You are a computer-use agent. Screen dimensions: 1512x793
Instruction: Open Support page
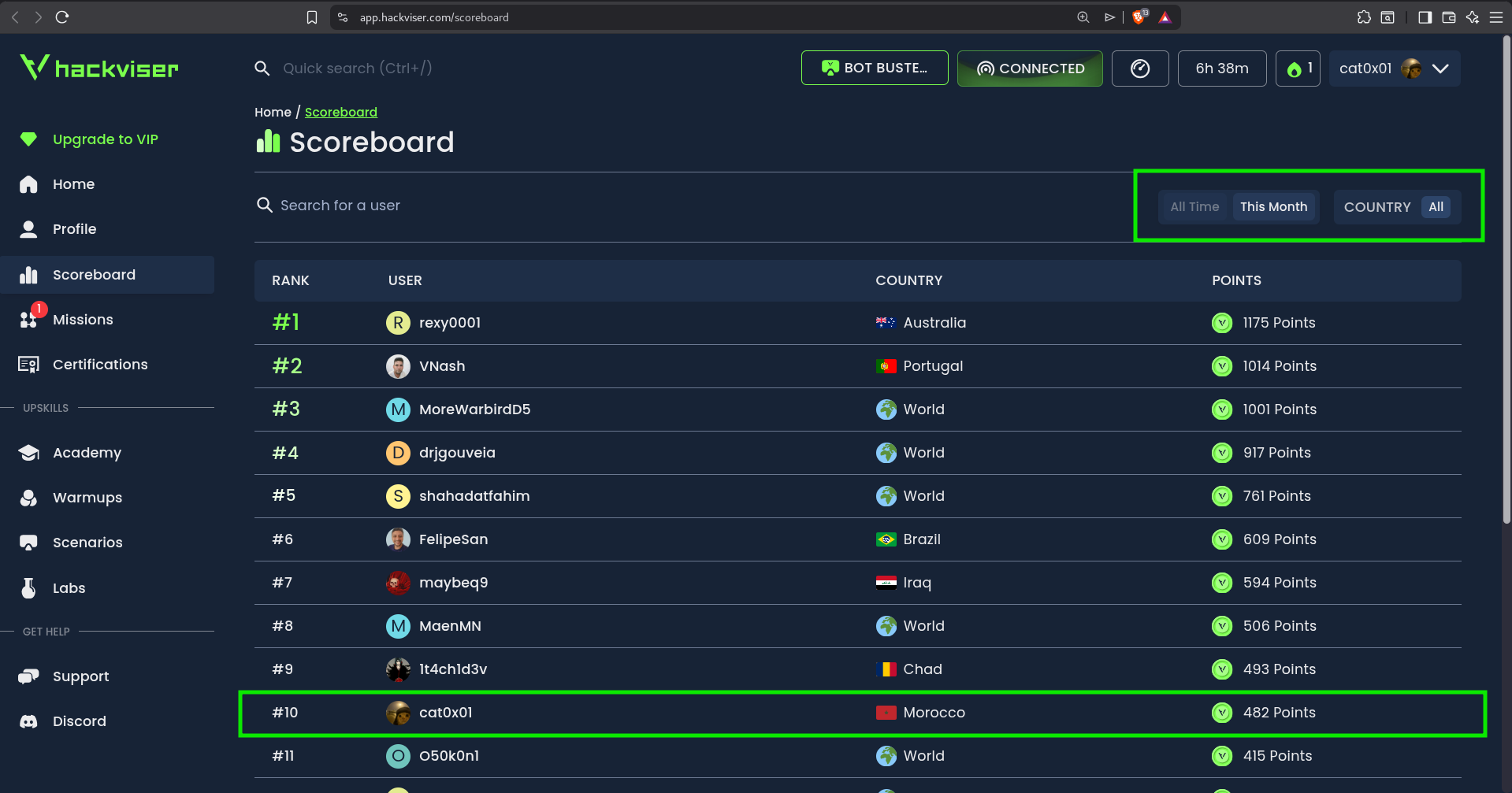point(107,676)
